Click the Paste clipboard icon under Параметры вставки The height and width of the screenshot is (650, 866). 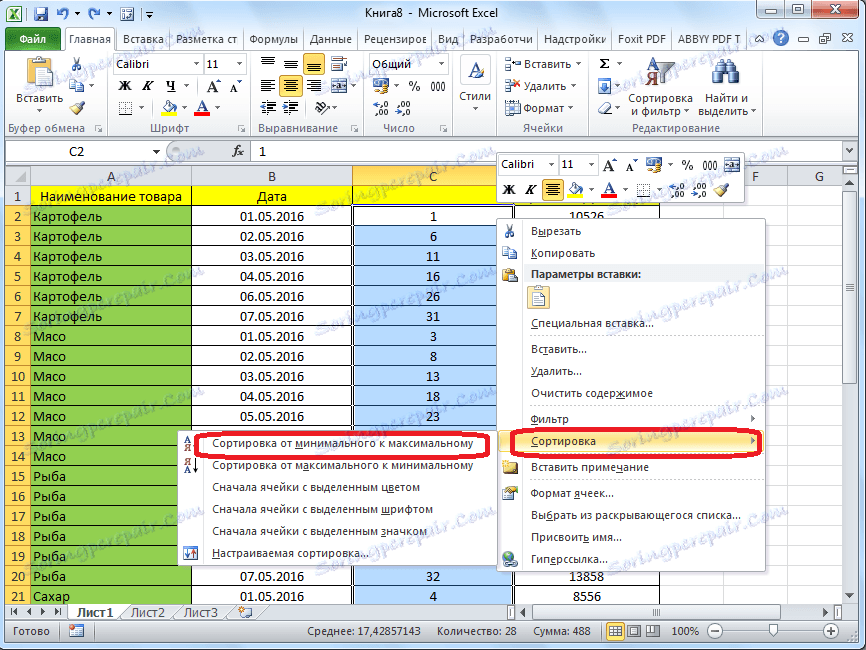pyautogui.click(x=540, y=297)
